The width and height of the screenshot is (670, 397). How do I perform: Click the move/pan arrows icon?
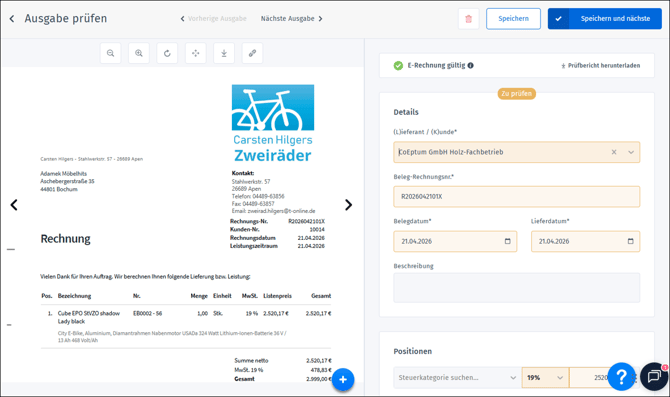(196, 53)
